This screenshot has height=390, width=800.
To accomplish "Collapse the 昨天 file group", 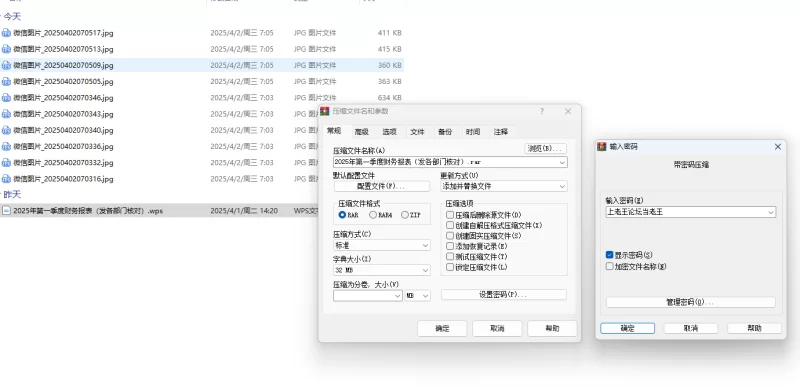I will [1, 194].
